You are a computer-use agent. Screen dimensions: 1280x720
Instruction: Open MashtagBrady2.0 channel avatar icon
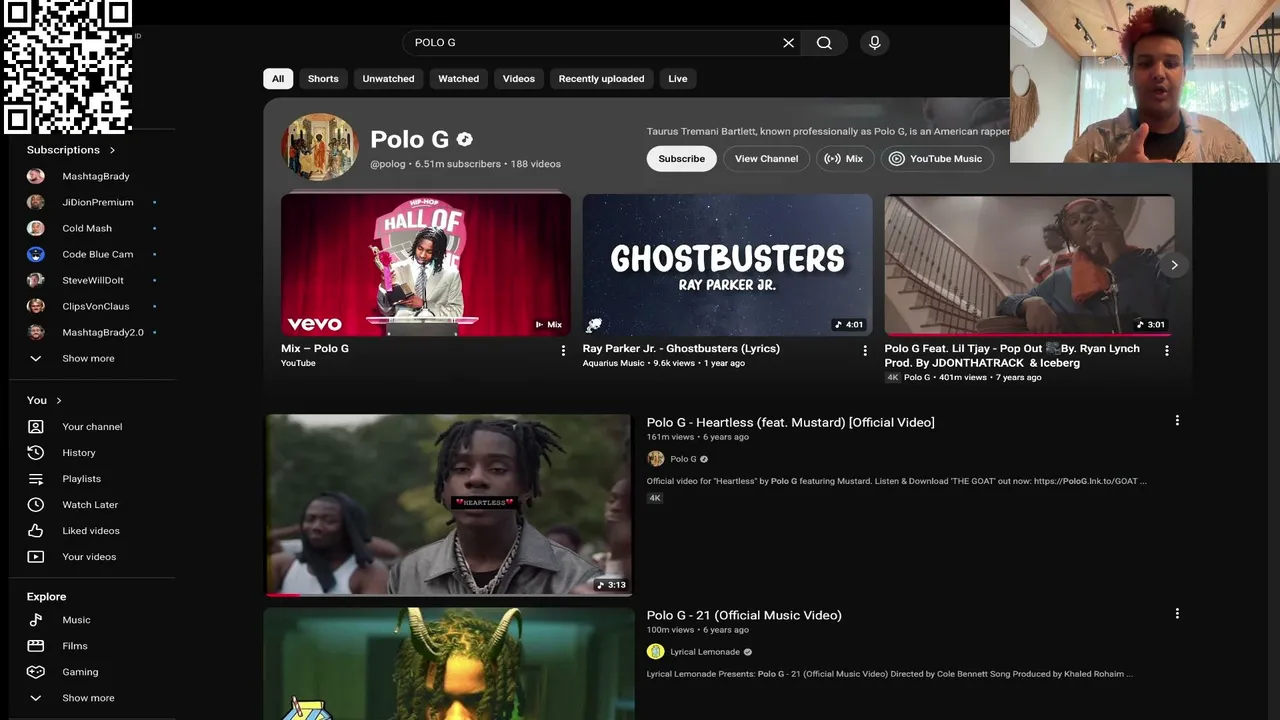click(x=36, y=332)
